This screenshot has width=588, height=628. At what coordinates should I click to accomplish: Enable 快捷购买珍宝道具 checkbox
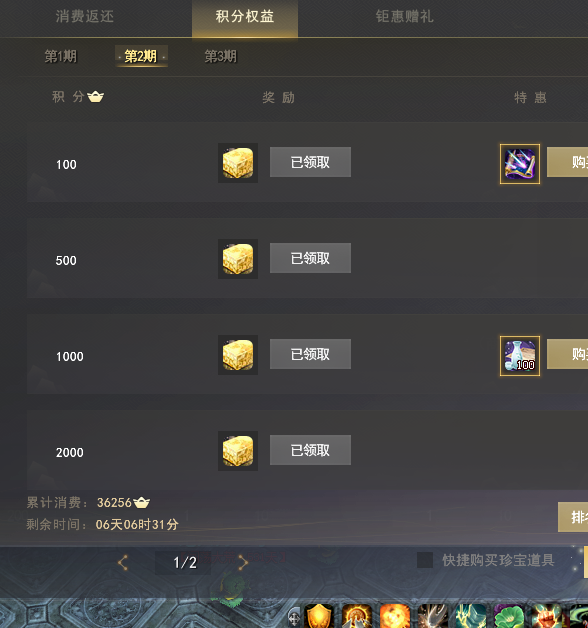[425, 560]
